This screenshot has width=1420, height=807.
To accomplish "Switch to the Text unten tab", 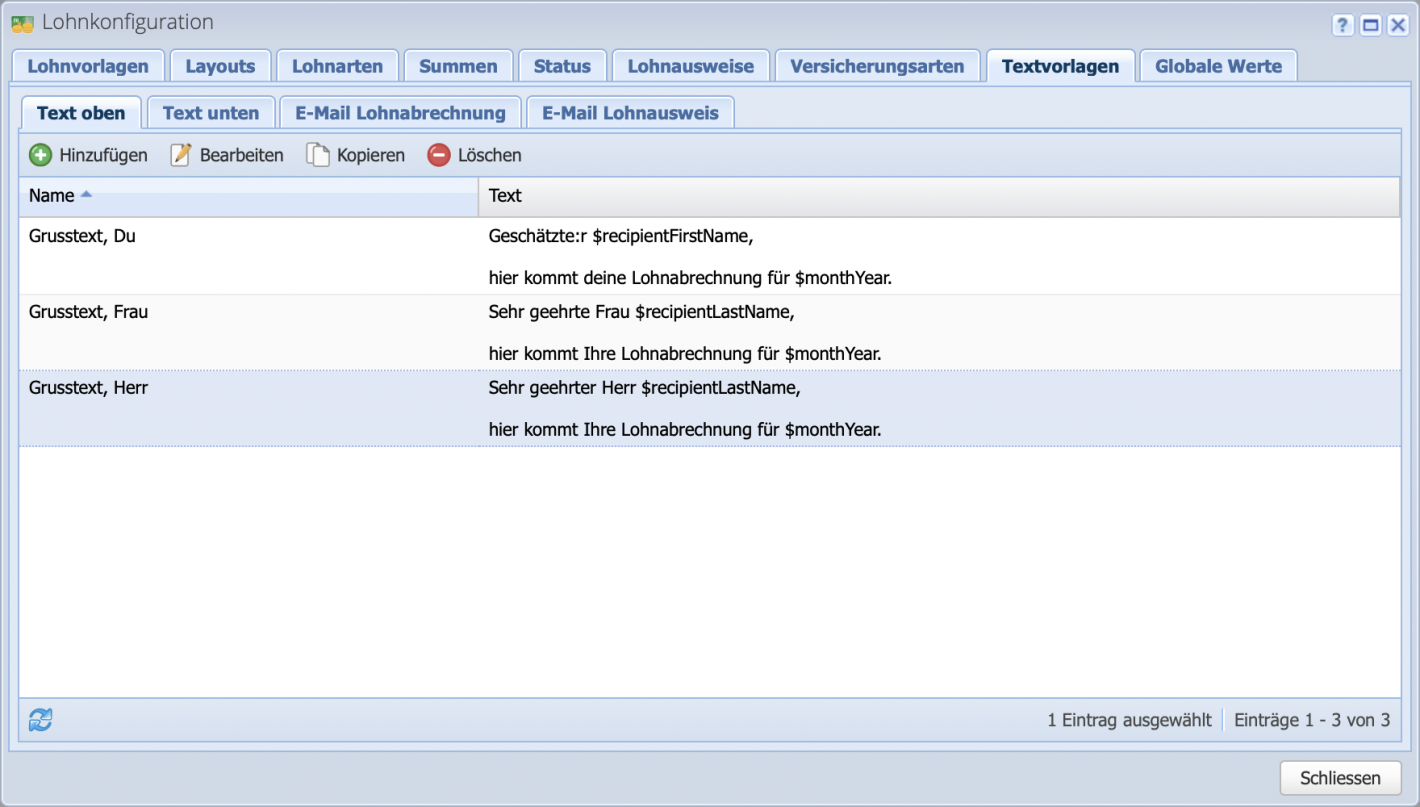I will pyautogui.click(x=211, y=112).
